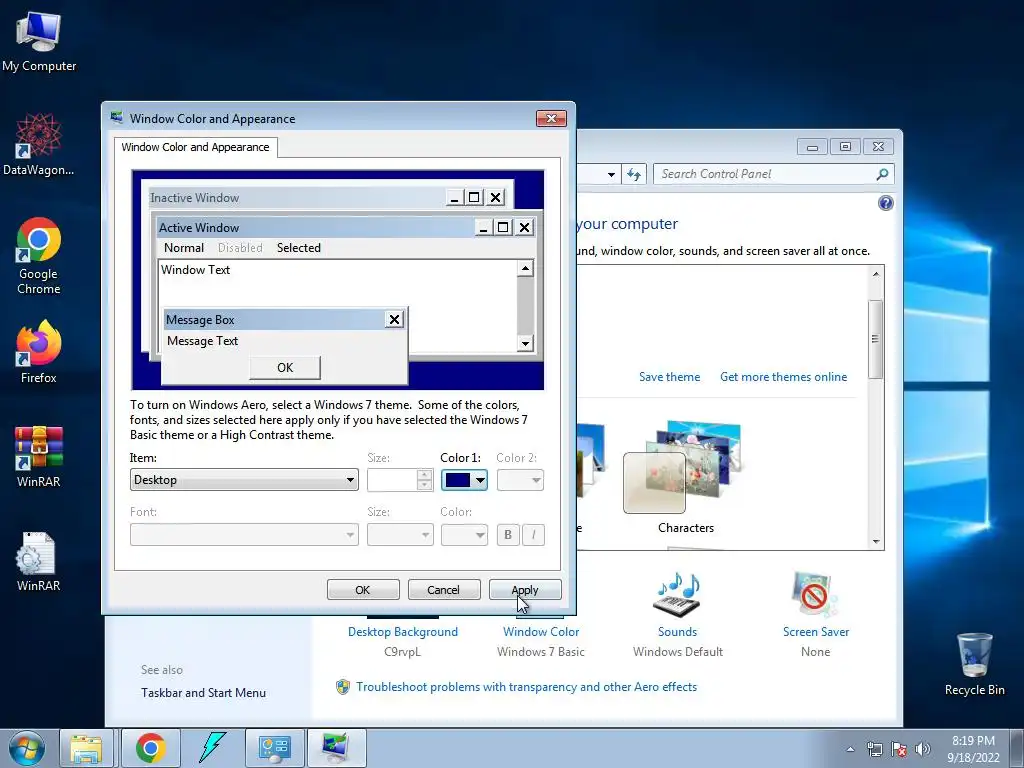Cancel the Window Color dialog
The height and width of the screenshot is (768, 1024).
pyautogui.click(x=444, y=590)
